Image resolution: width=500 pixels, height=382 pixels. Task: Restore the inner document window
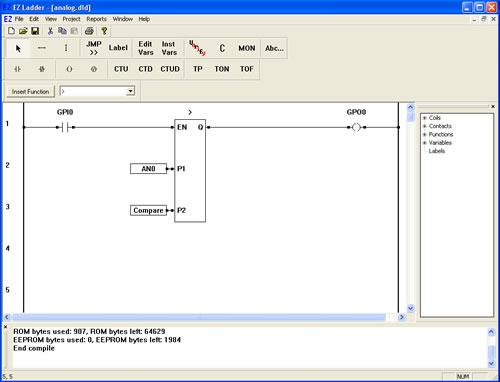point(484,19)
